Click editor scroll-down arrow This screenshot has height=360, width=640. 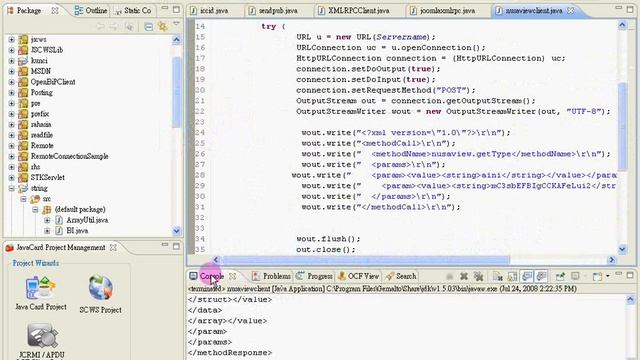(x=622, y=249)
